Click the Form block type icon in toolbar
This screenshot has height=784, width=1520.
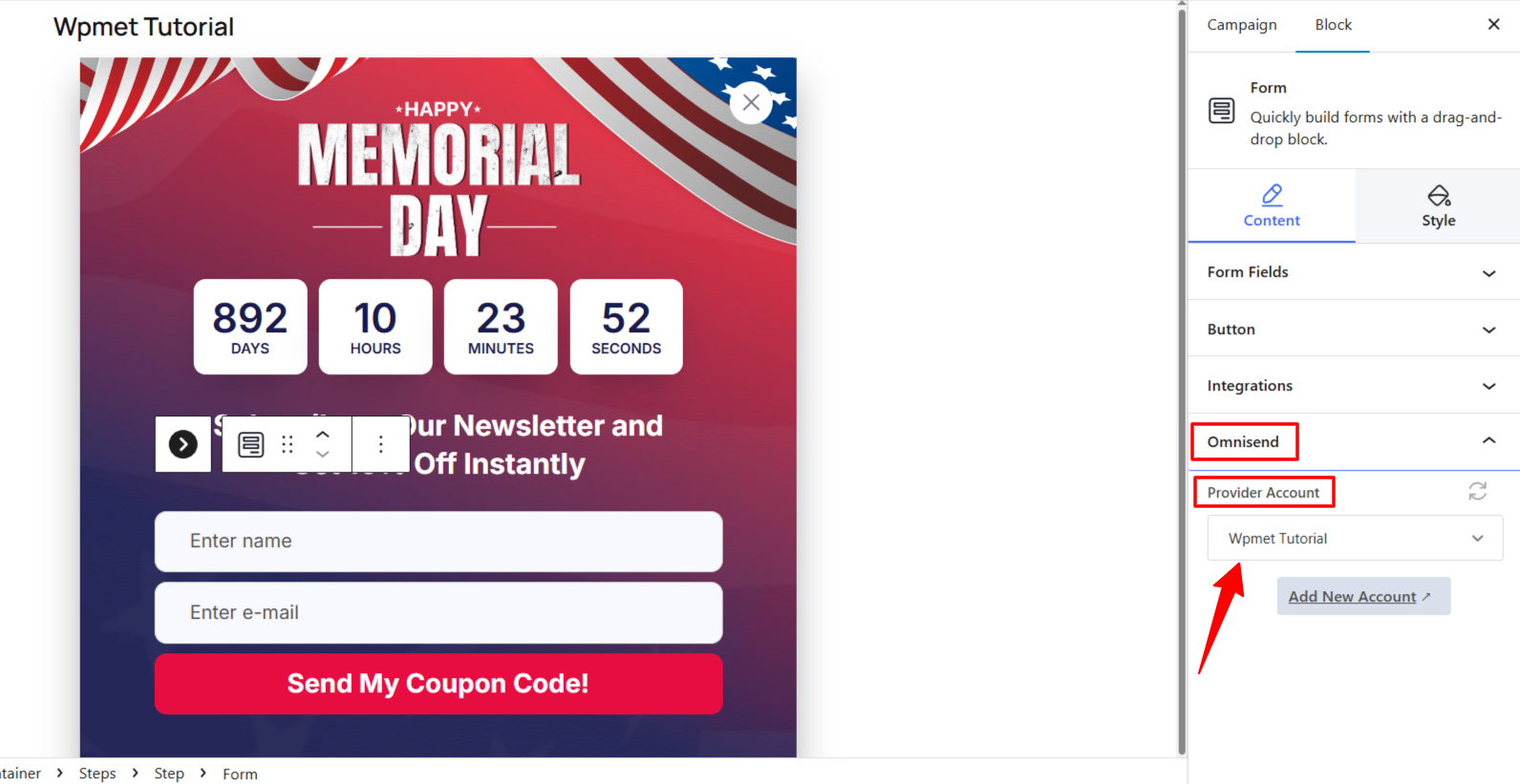coord(251,444)
